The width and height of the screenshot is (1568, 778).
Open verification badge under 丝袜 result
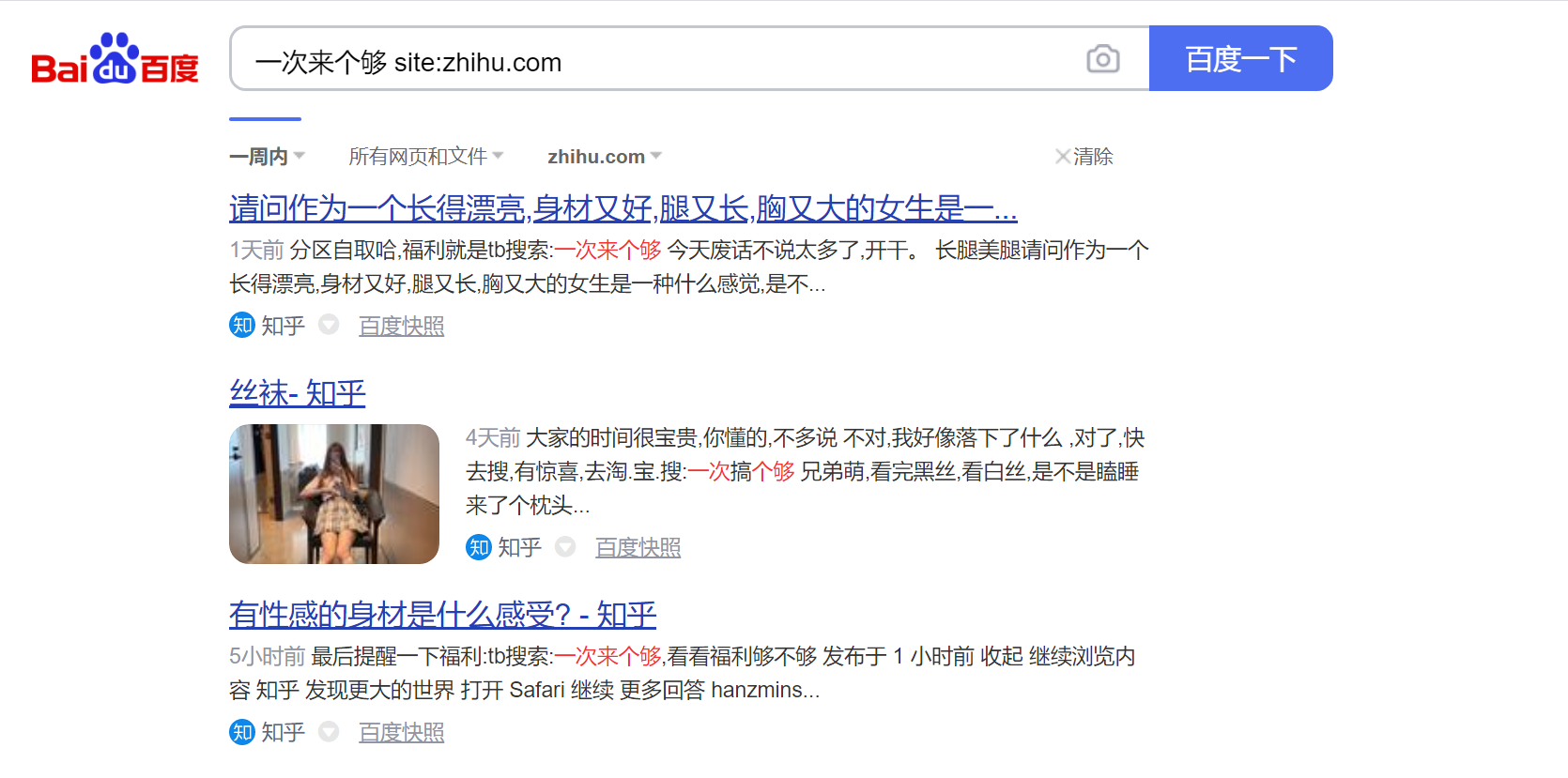click(565, 546)
